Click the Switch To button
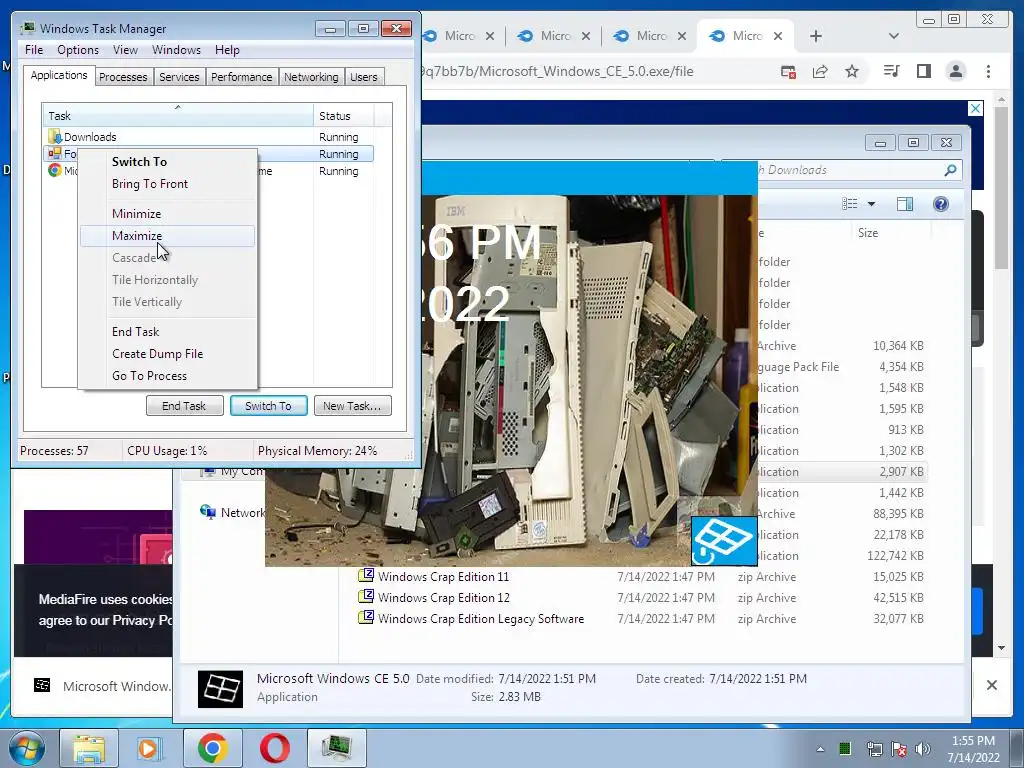The height and width of the screenshot is (768, 1024). point(268,406)
